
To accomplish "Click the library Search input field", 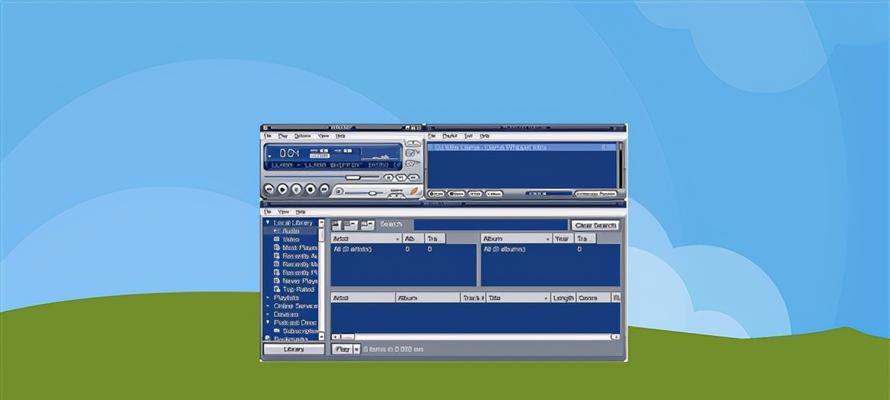I will point(490,225).
